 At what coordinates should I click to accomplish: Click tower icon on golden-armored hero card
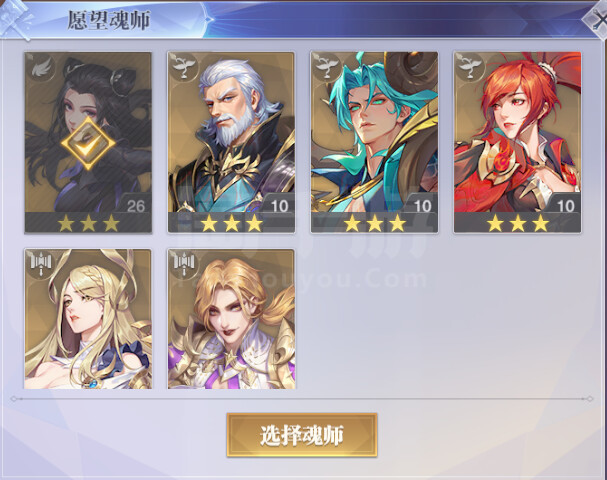click(183, 264)
